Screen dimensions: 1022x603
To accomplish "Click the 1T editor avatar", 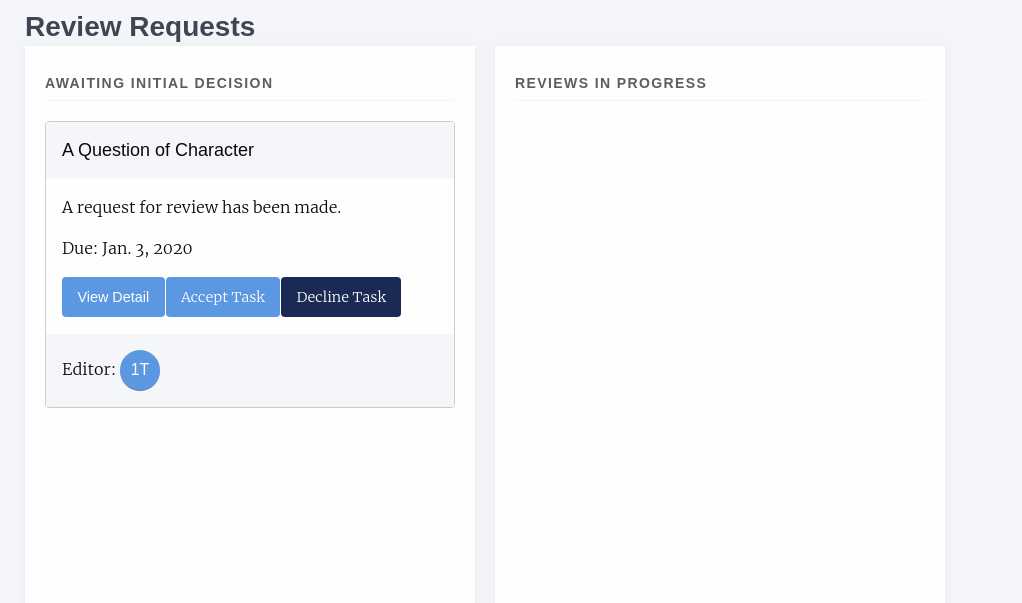I will coord(140,370).
